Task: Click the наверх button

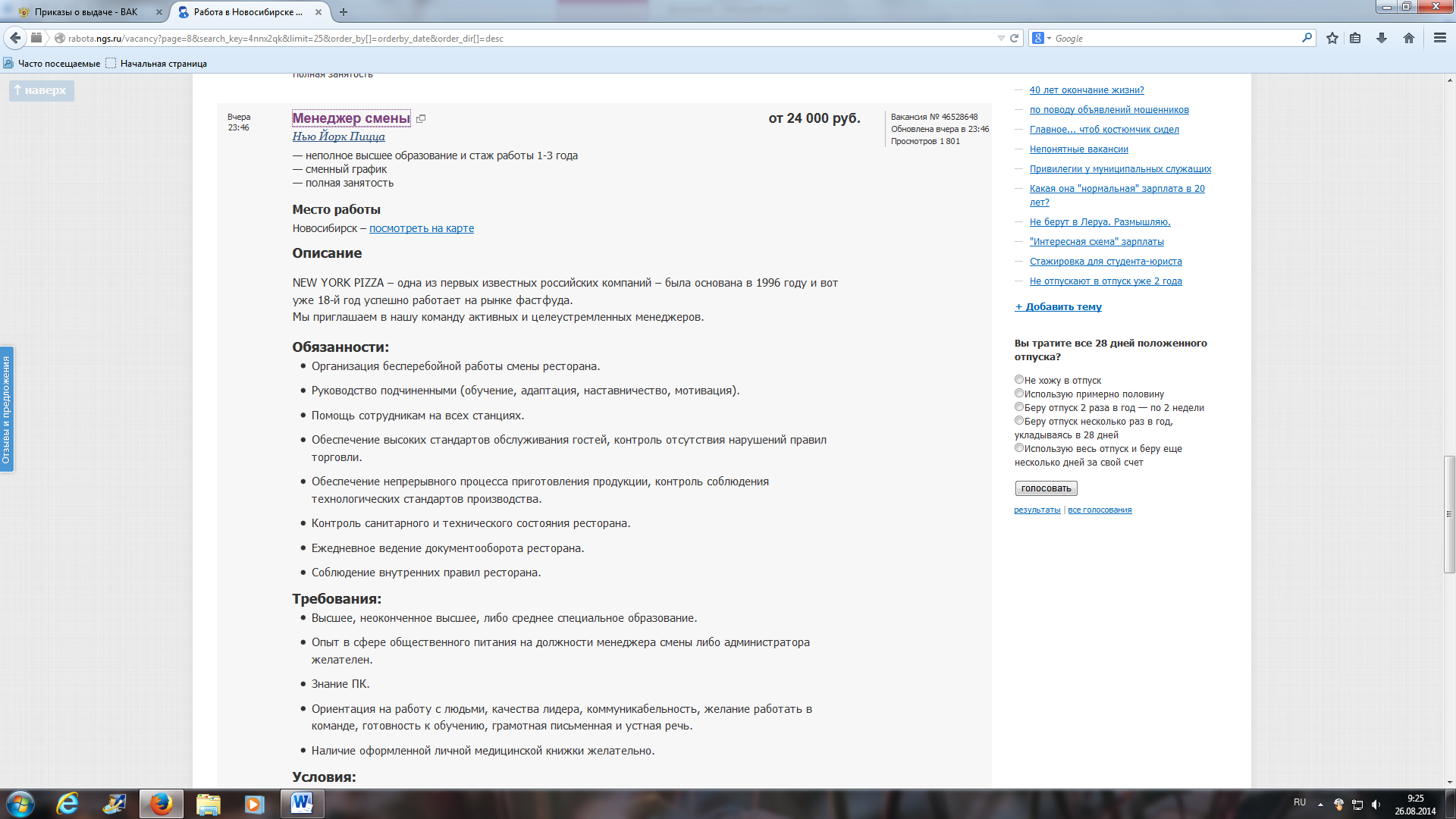Action: pyautogui.click(x=41, y=90)
